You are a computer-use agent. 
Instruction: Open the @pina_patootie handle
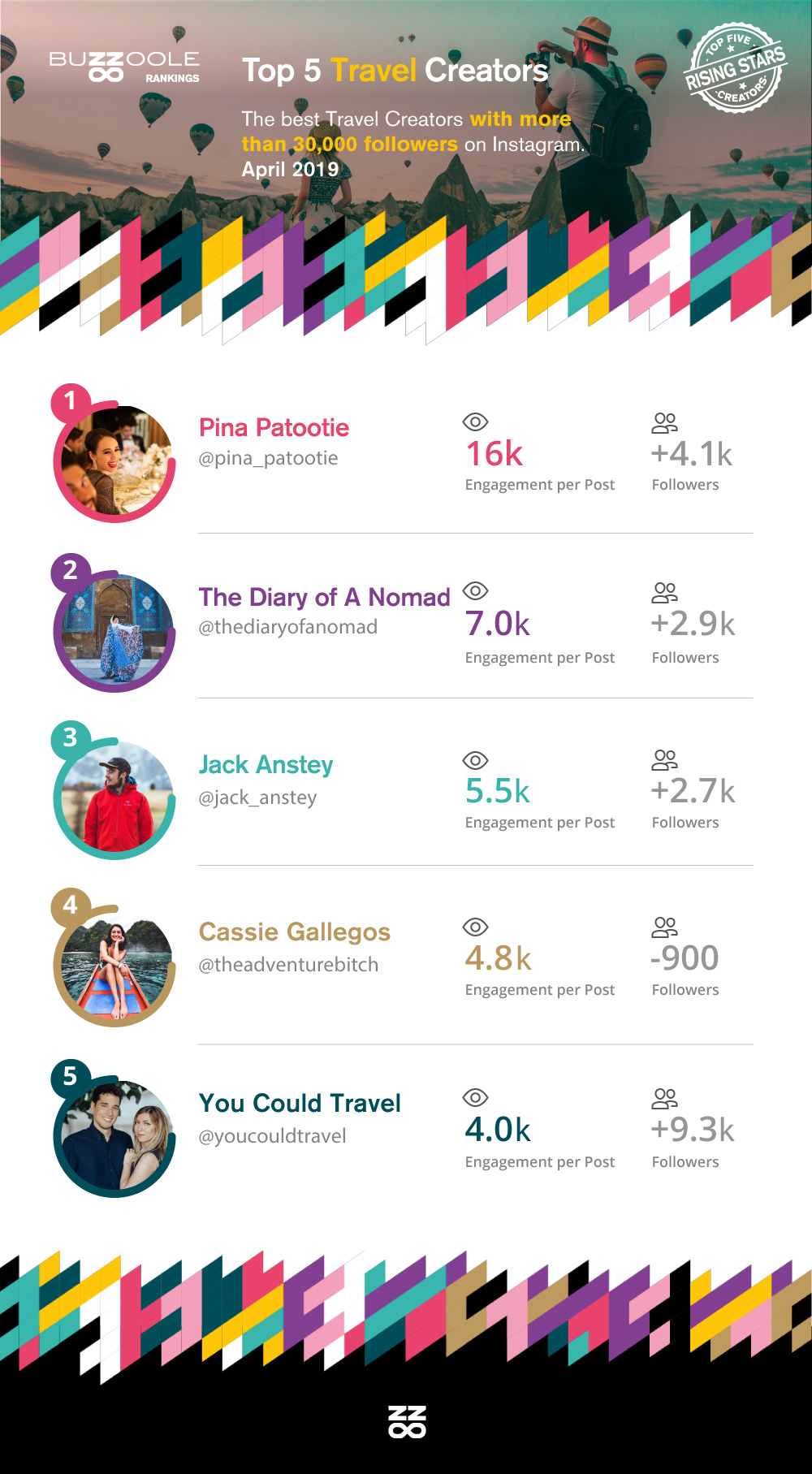pyautogui.click(x=268, y=458)
